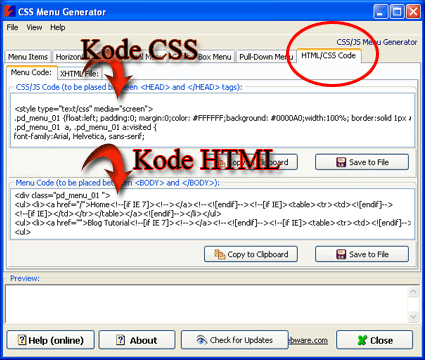Click the floppy disk icon on the lower Save button
This screenshot has width=425, height=360.
click(x=341, y=255)
